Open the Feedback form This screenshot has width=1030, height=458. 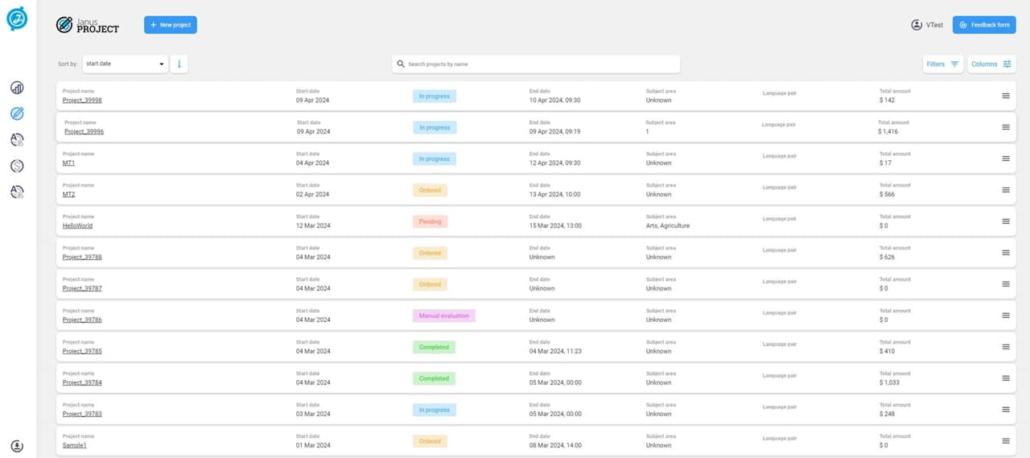984,25
